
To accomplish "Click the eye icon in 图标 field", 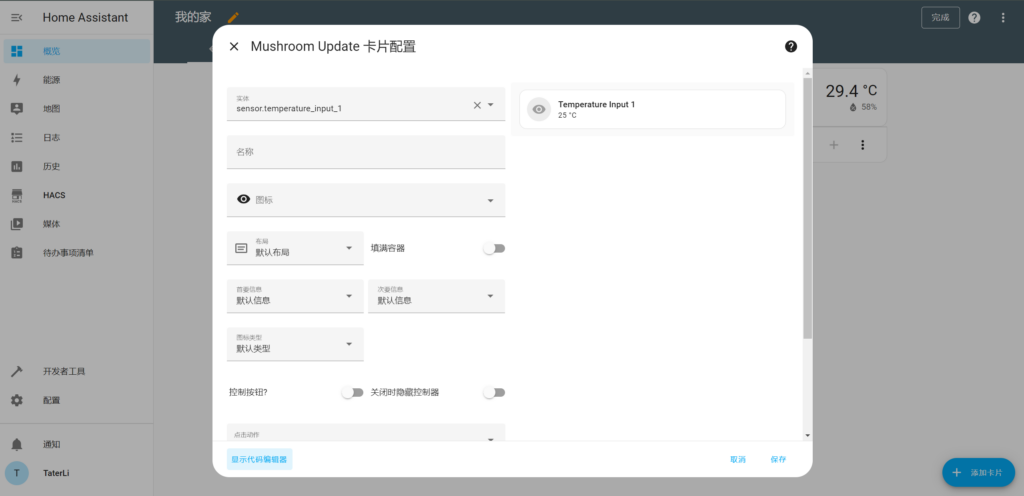I will tap(244, 200).
